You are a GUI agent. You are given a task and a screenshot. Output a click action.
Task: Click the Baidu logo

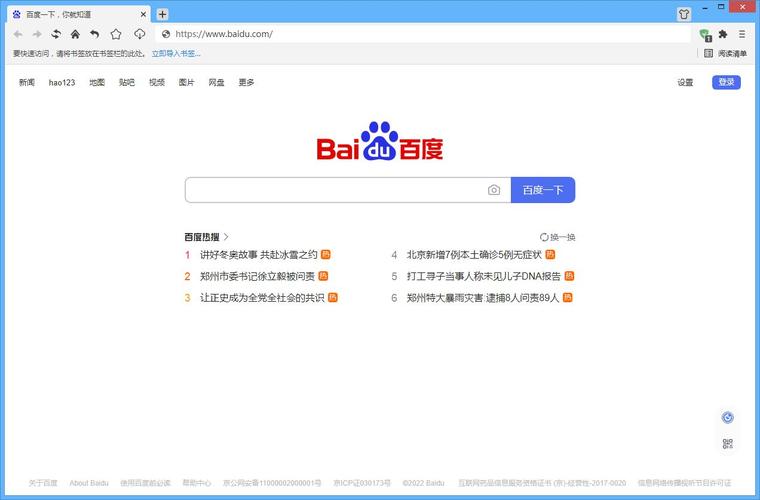click(380, 141)
